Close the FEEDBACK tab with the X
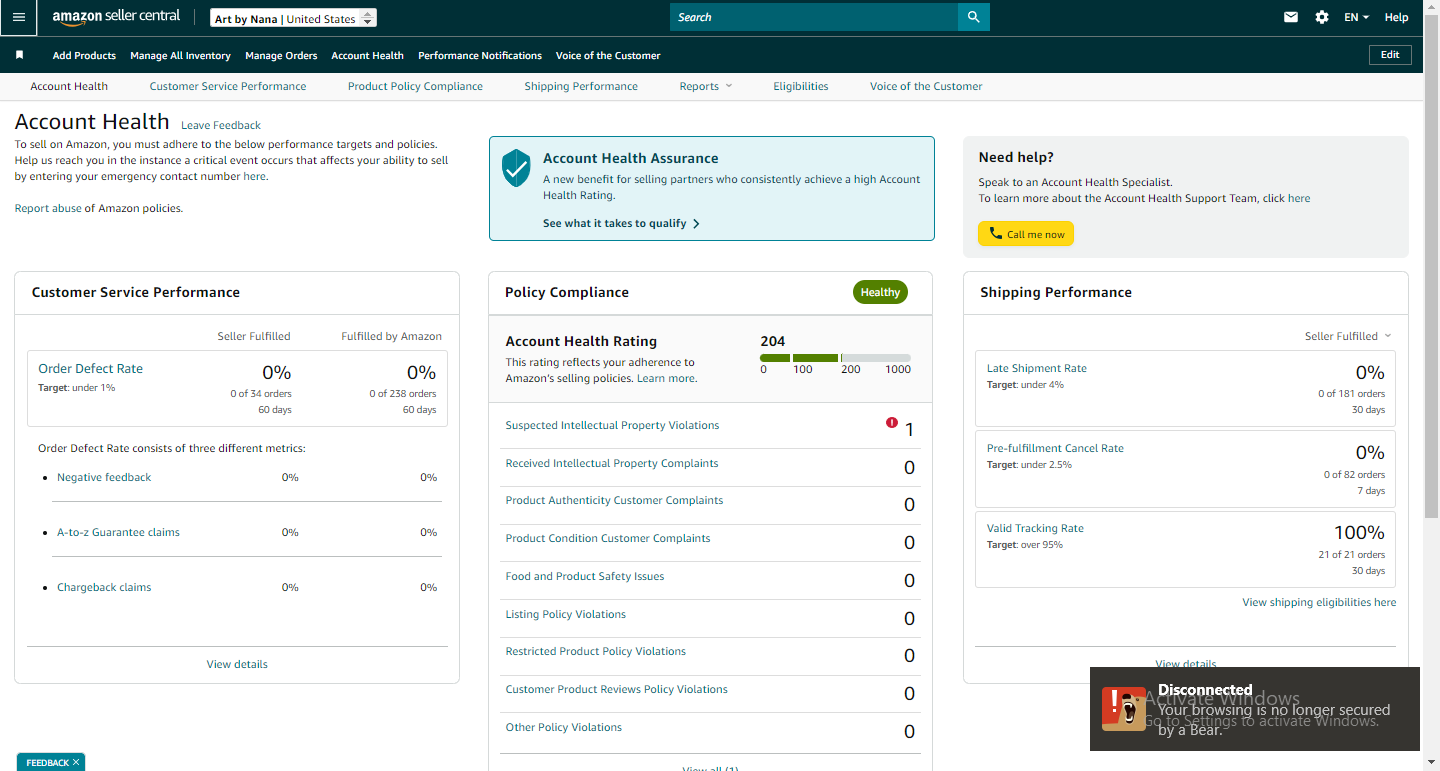The image size is (1440, 771). 76,762
